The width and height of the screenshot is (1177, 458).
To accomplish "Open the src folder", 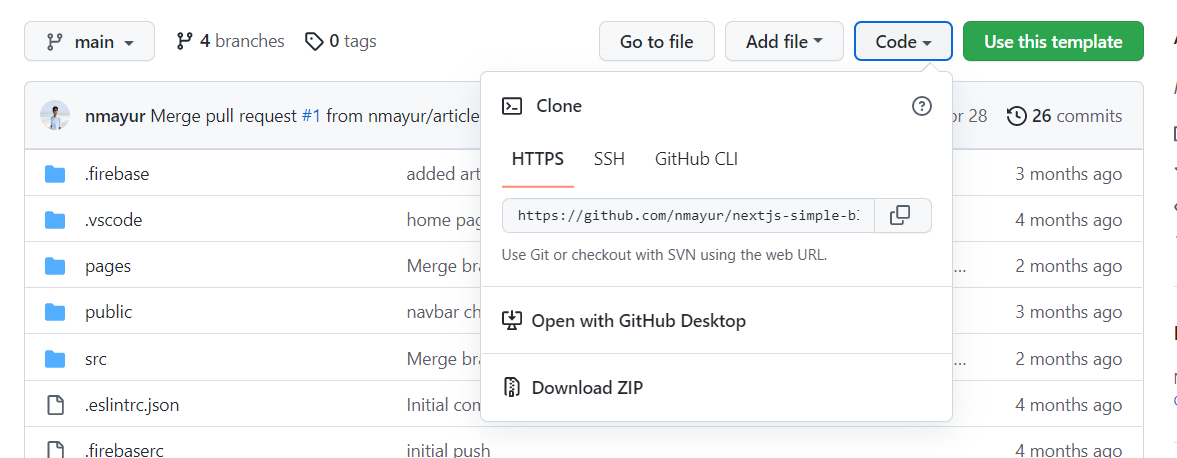I will click(x=95, y=359).
